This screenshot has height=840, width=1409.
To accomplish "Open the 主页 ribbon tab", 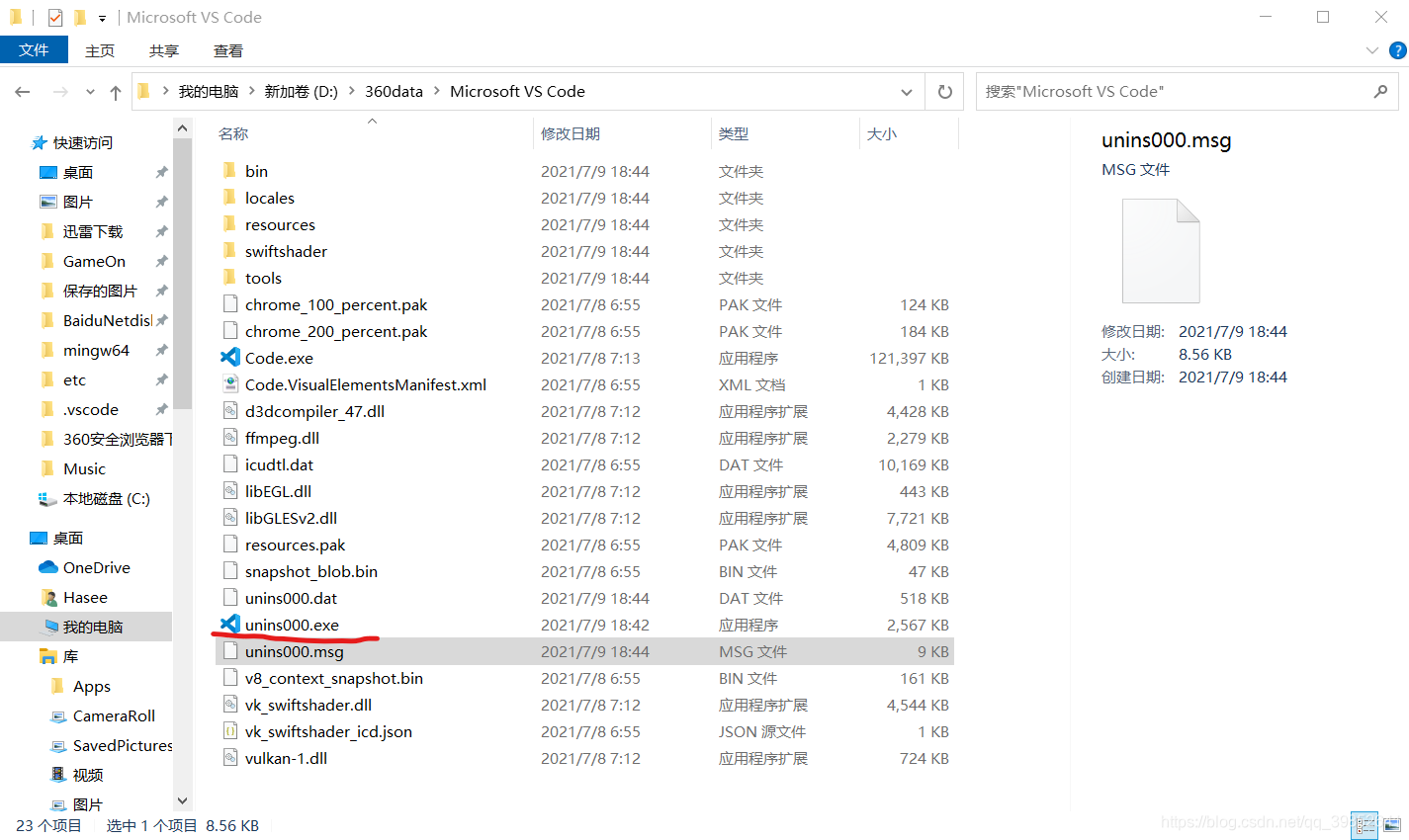I will 99,50.
